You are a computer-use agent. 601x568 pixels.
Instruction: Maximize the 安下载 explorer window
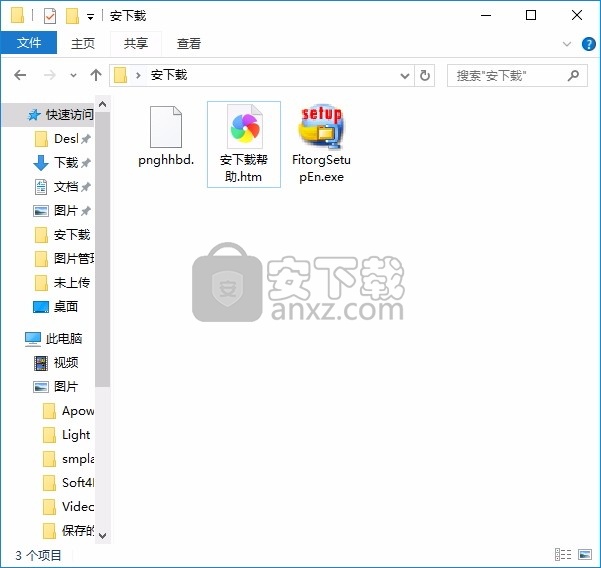531,16
